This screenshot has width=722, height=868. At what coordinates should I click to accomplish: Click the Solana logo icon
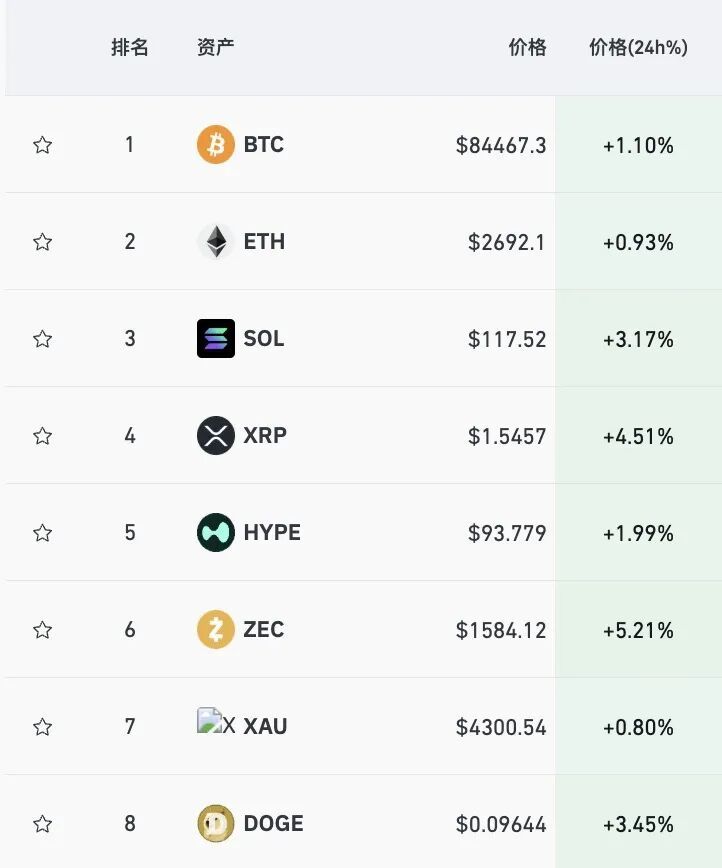(x=216, y=338)
